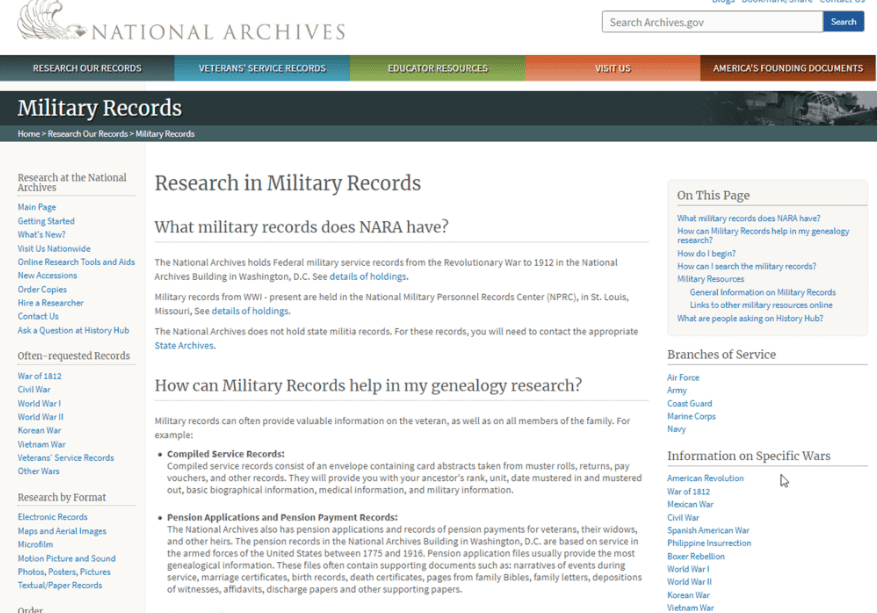Click the blue Search button

[843, 22]
